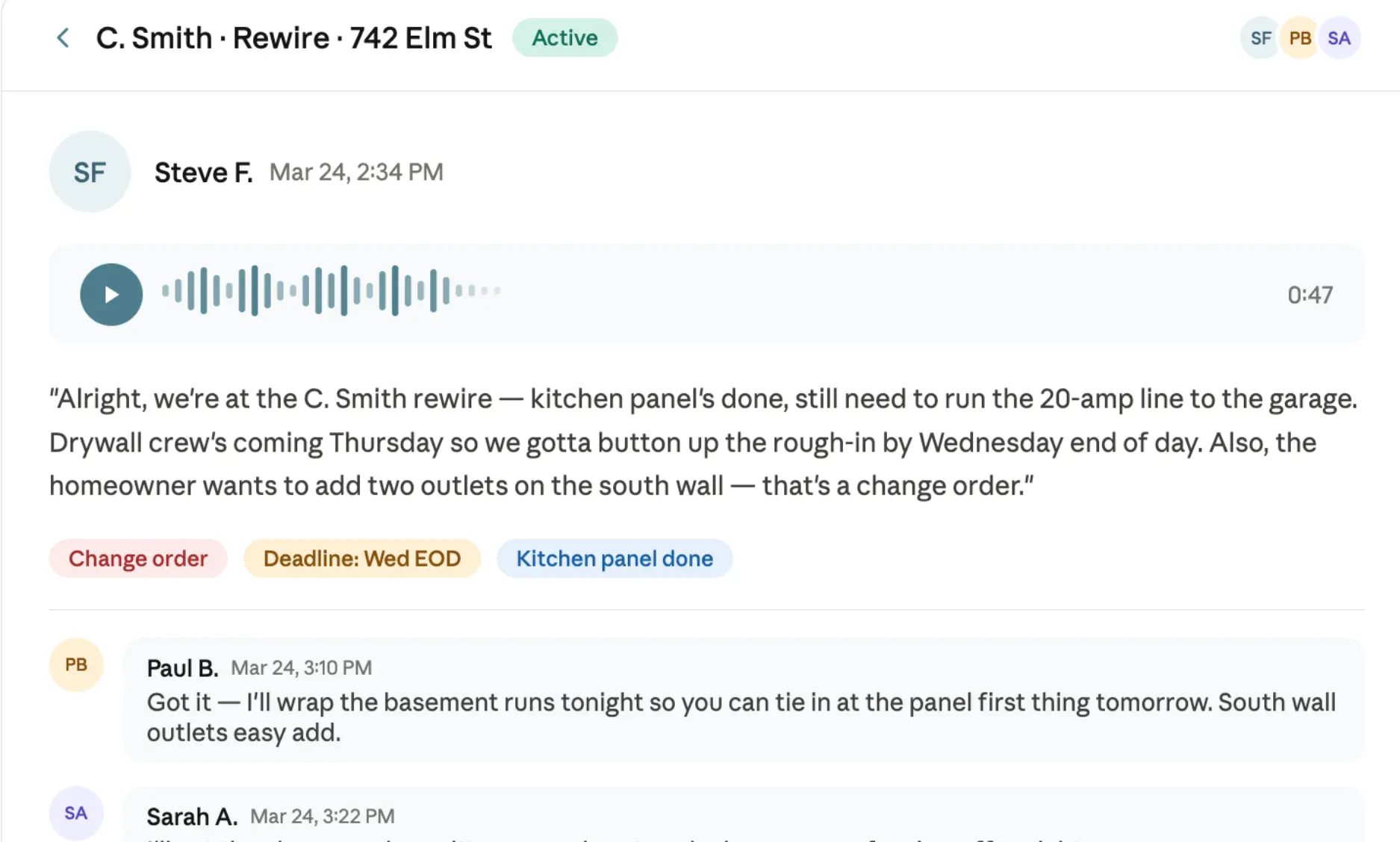Click Steve F.'s SF avatar beside his message
This screenshot has height=842, width=1400.
click(x=89, y=171)
